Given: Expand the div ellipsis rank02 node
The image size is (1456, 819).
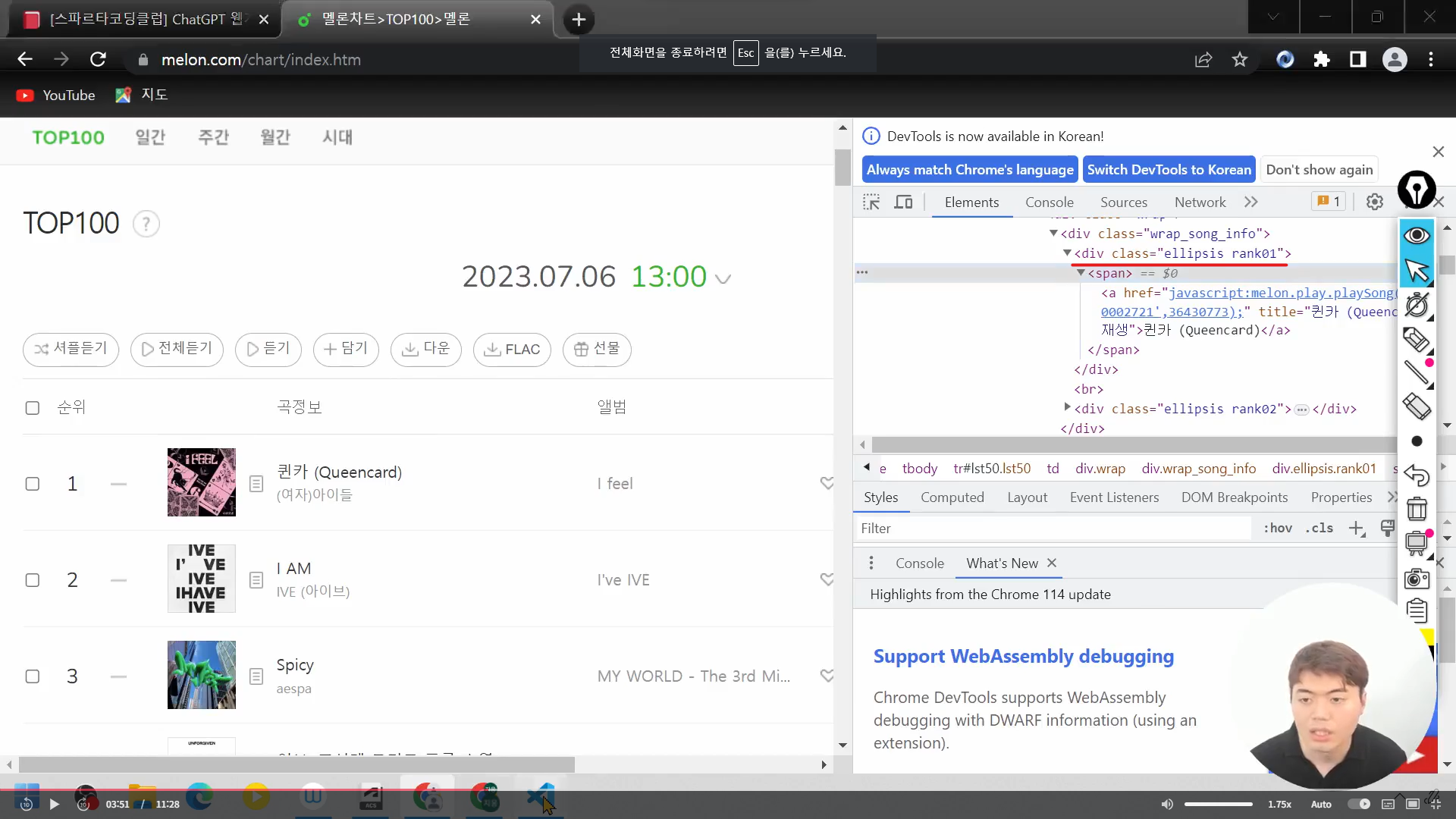Looking at the screenshot, I should pos(1067,408).
